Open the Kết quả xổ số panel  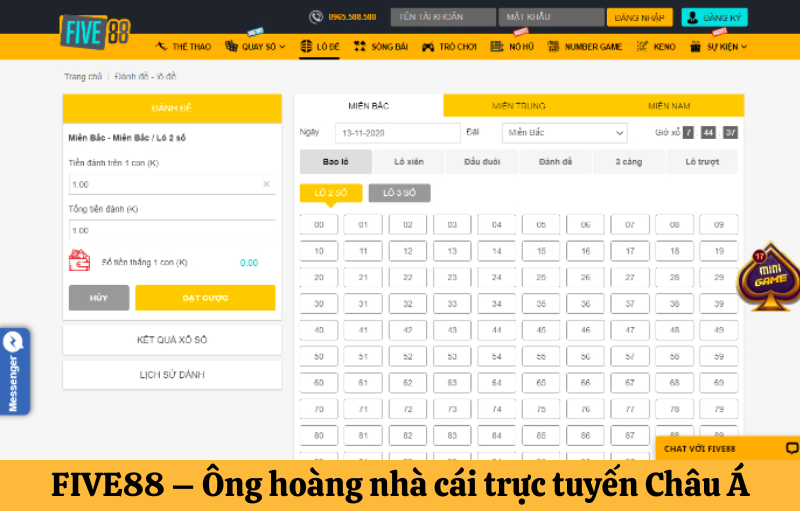[x=172, y=340]
